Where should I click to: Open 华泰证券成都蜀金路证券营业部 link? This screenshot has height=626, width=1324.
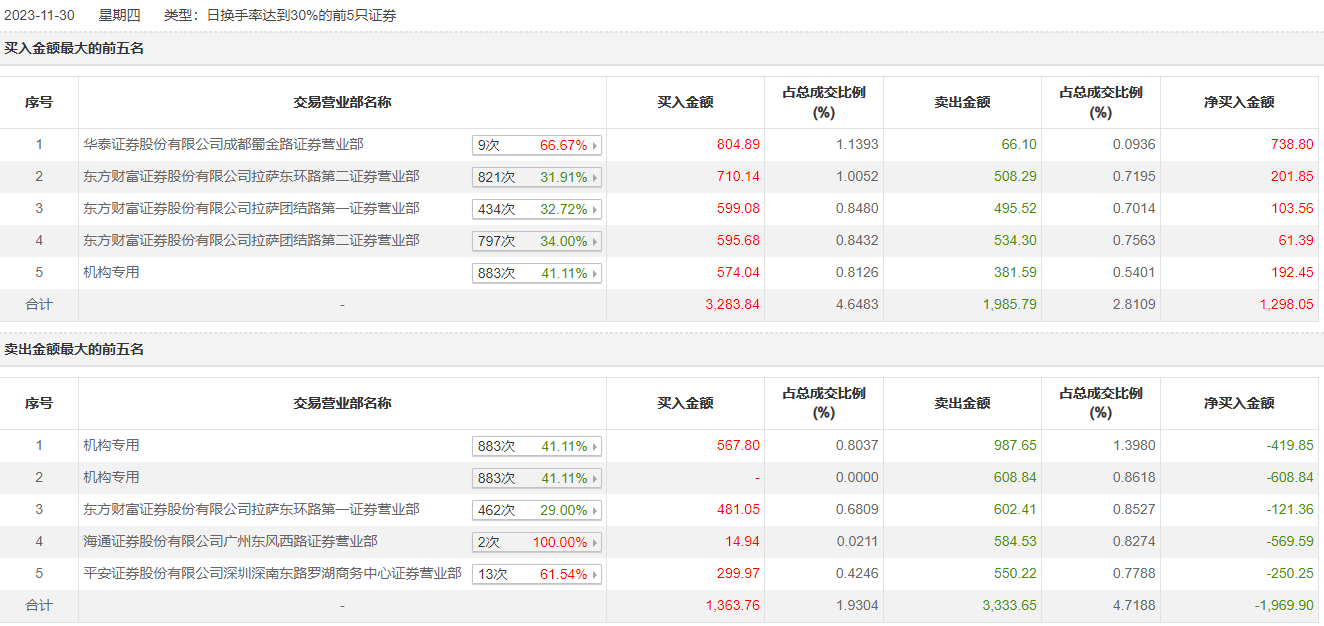(223, 145)
